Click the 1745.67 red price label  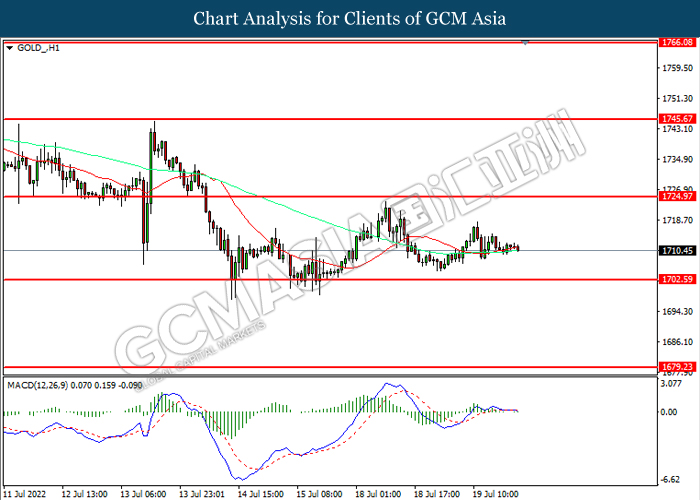point(677,119)
